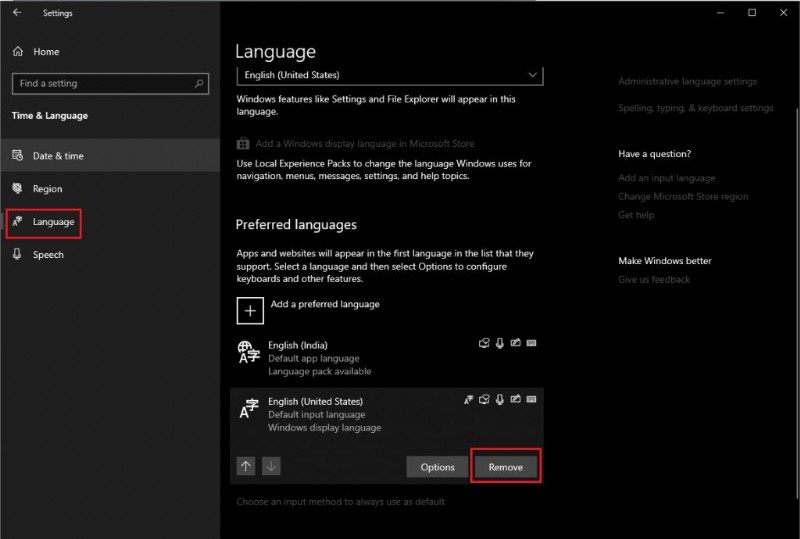Click Windows display language under English (United States)

pos(324,427)
